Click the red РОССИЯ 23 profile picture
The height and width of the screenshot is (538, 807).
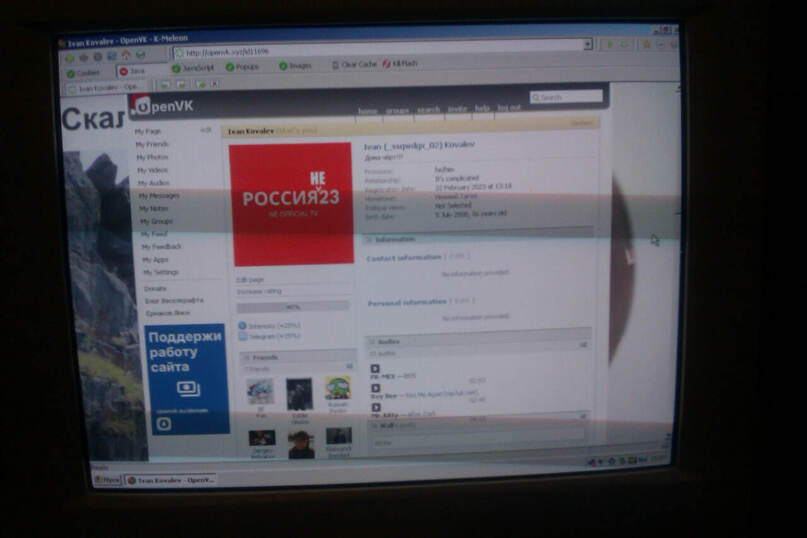[x=292, y=204]
